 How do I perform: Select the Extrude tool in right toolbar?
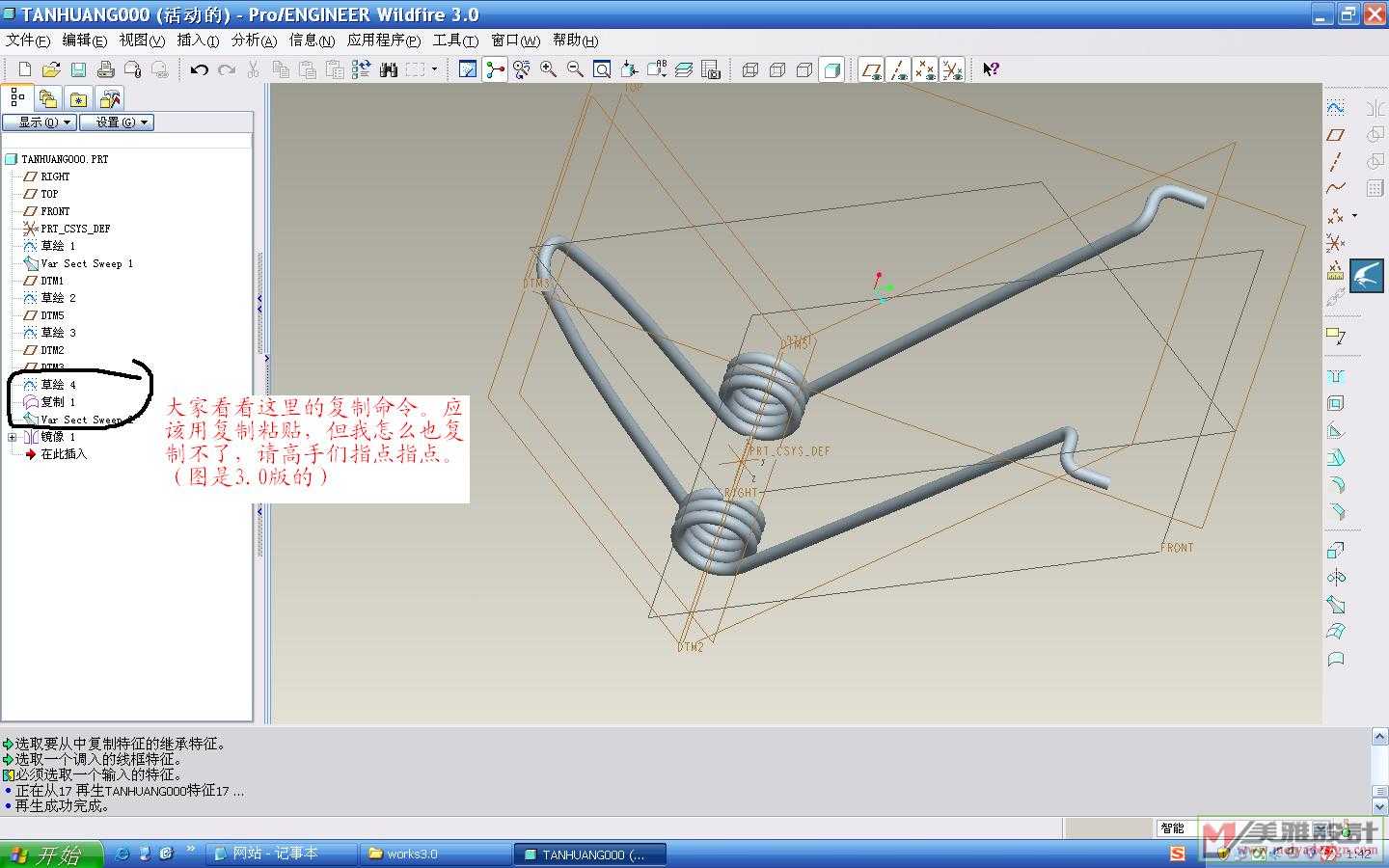pos(1336,551)
